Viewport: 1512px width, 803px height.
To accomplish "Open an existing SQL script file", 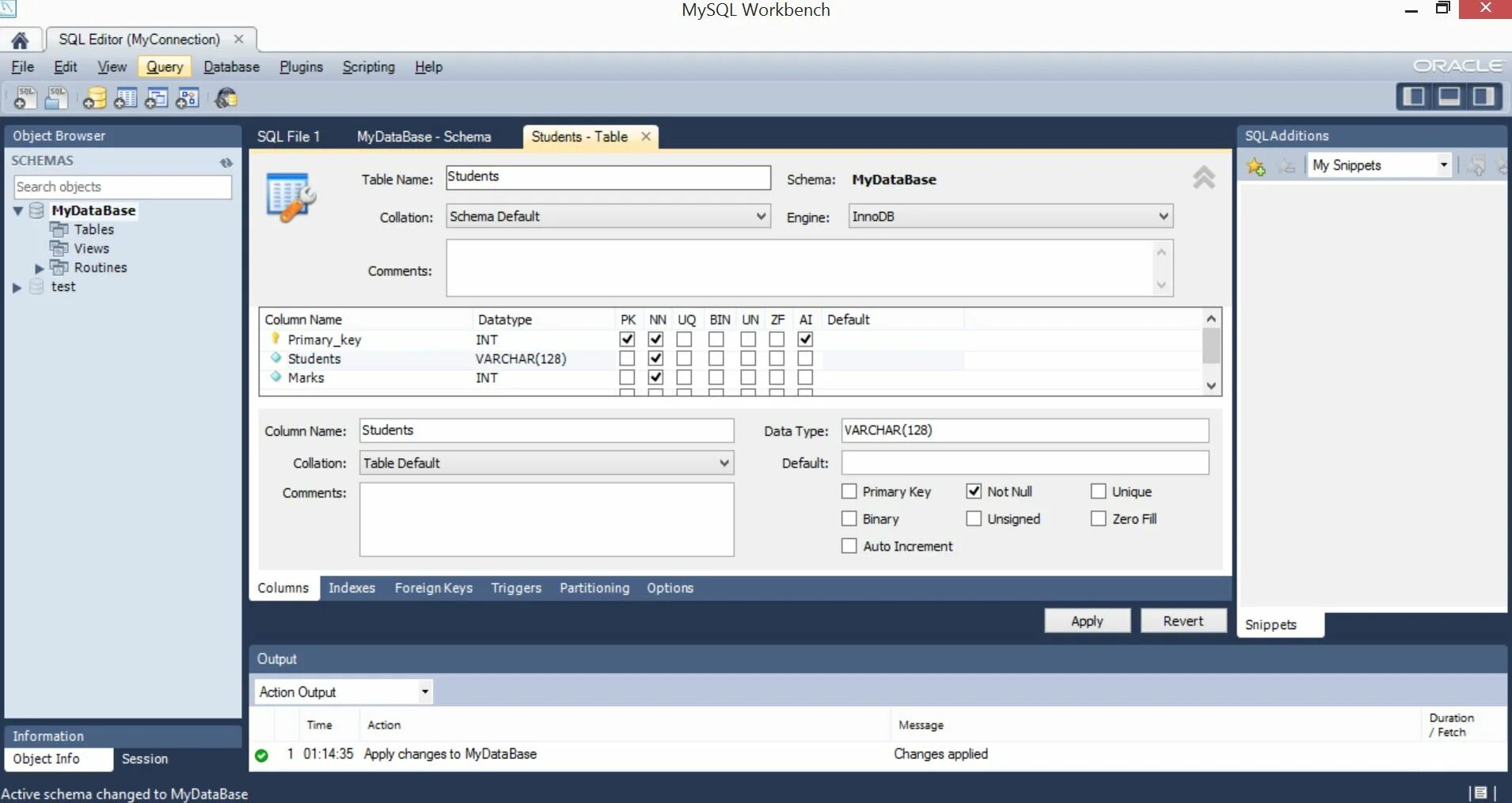I will (x=55, y=97).
